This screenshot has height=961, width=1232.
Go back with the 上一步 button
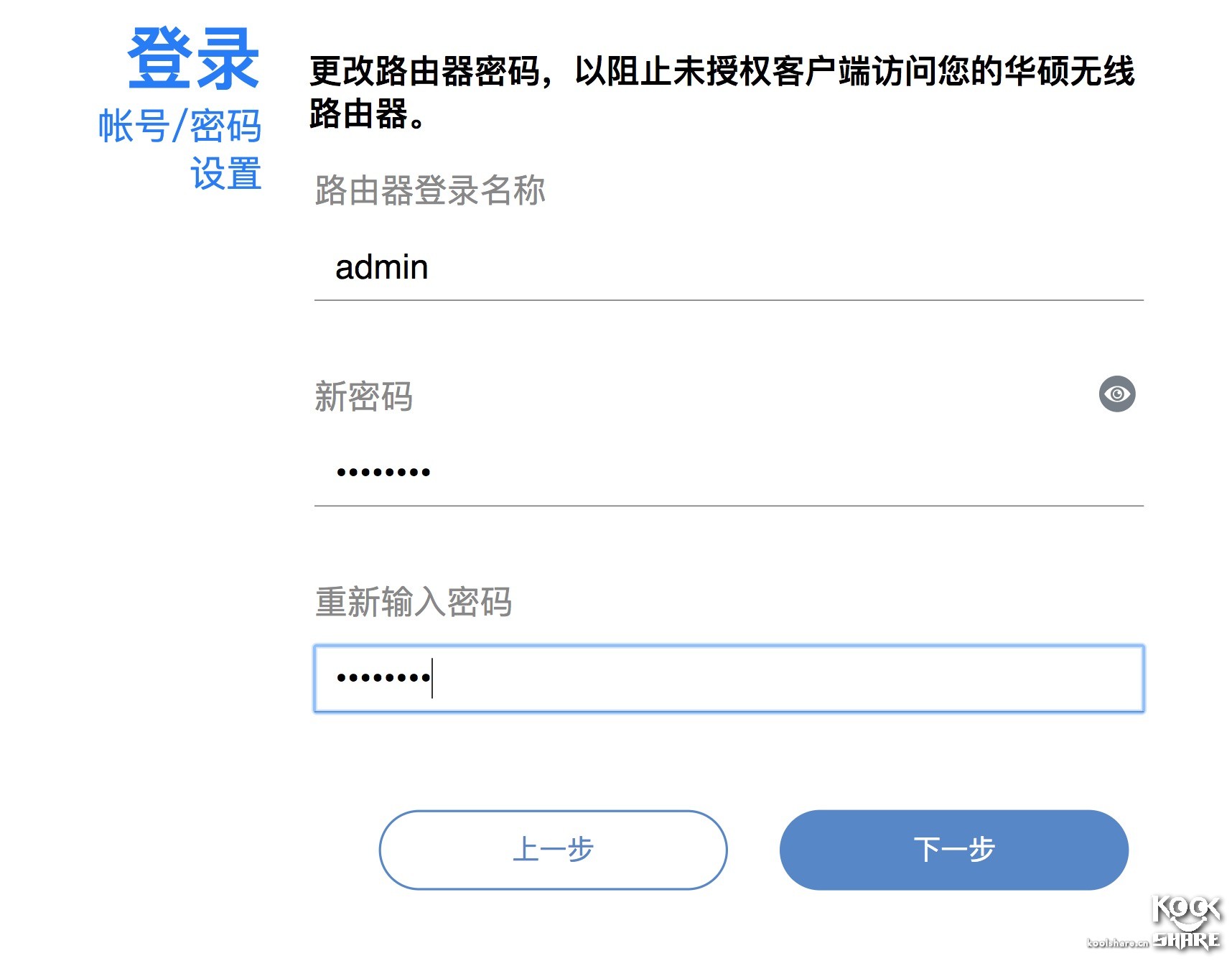tap(553, 850)
